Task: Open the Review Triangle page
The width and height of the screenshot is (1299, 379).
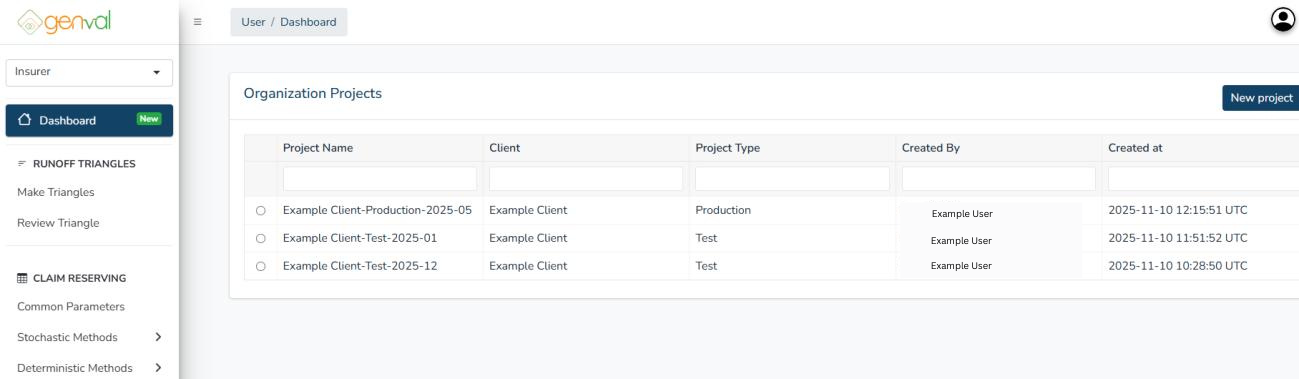Action: (58, 223)
